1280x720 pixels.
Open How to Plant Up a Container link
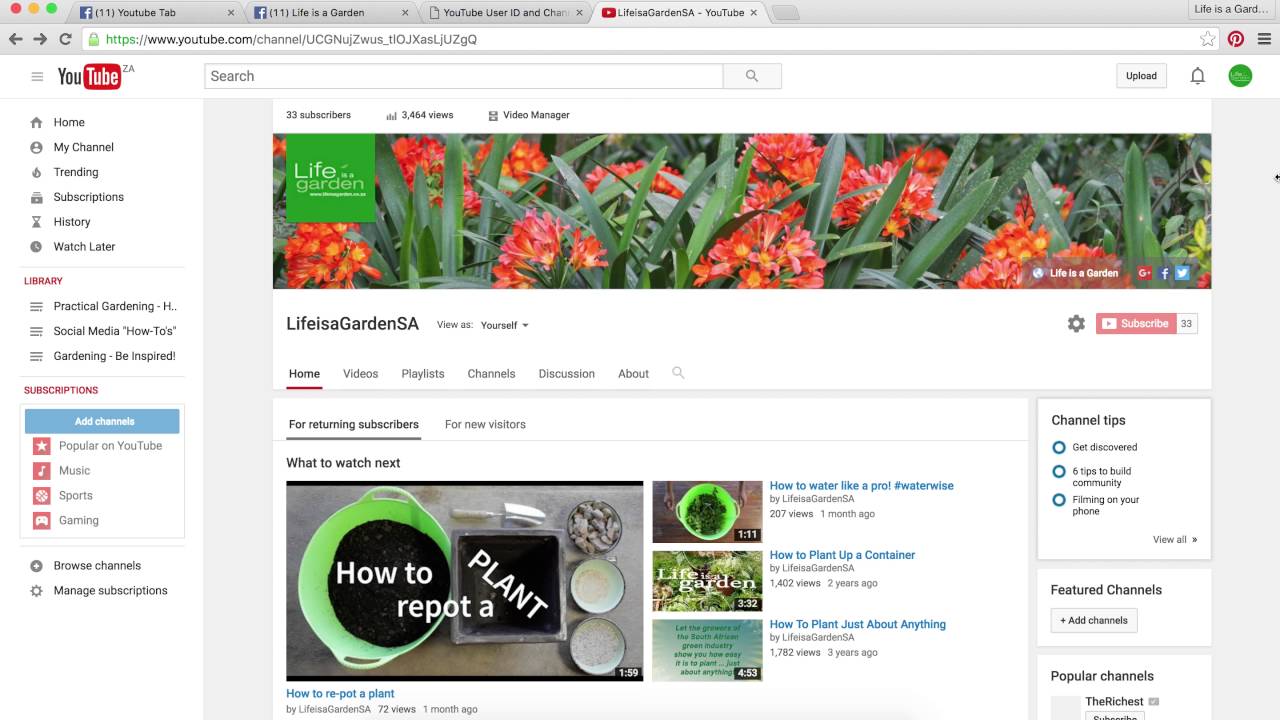click(x=842, y=555)
